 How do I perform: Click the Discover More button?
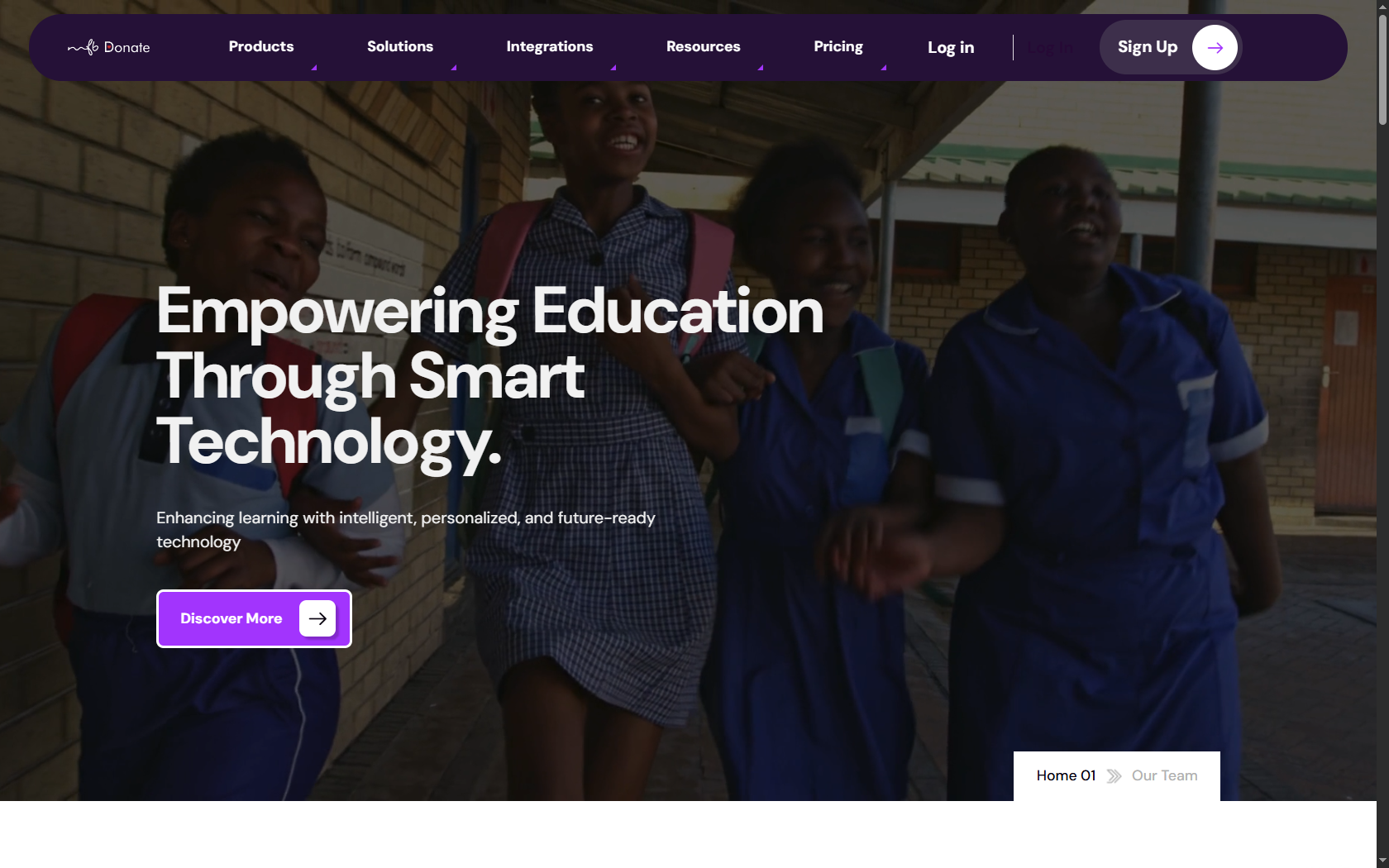coord(254,618)
